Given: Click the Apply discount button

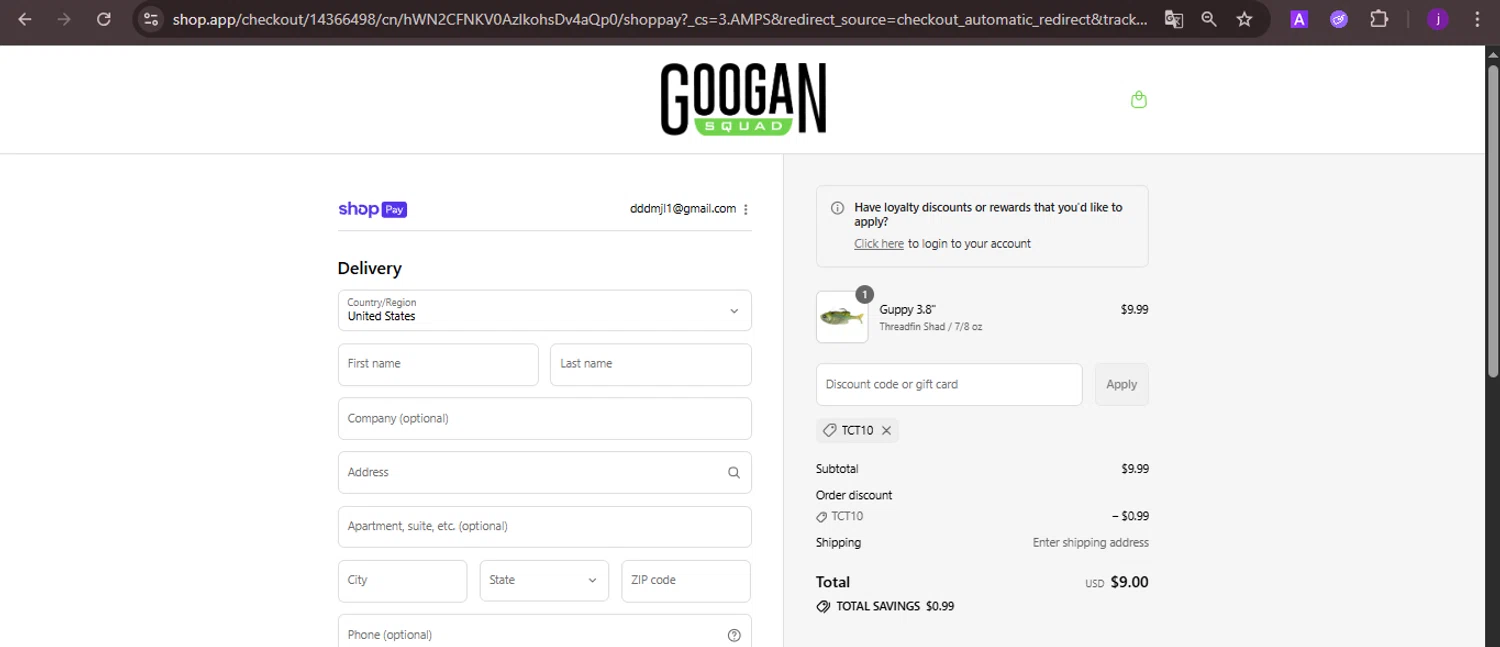Looking at the screenshot, I should [1122, 384].
